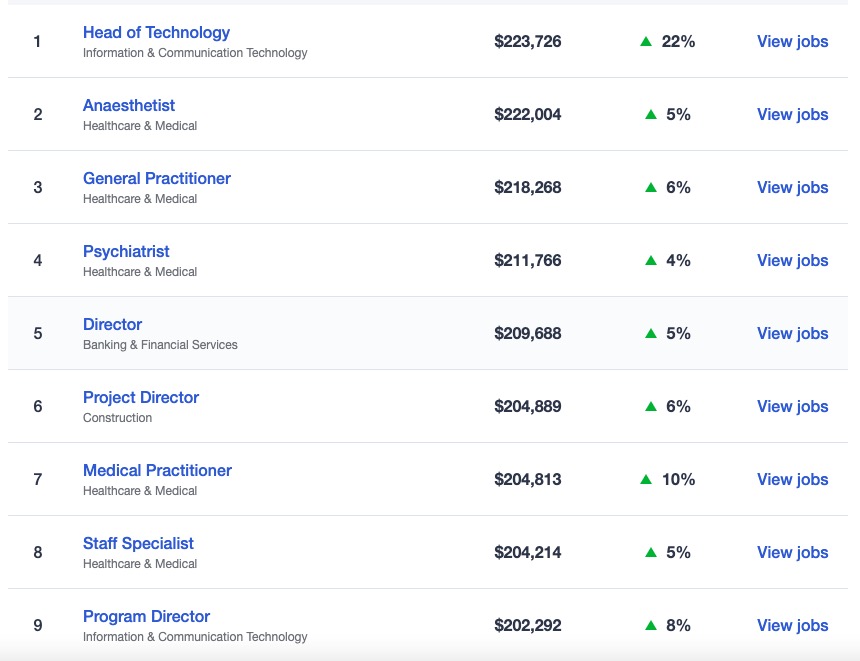View jobs for Anaesthetist
Image resolution: width=860 pixels, height=661 pixels.
point(793,114)
